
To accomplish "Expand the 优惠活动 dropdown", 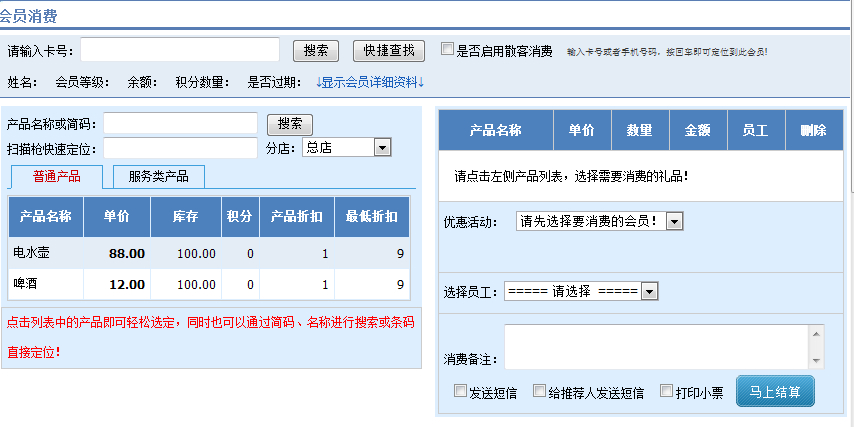I will point(674,222).
